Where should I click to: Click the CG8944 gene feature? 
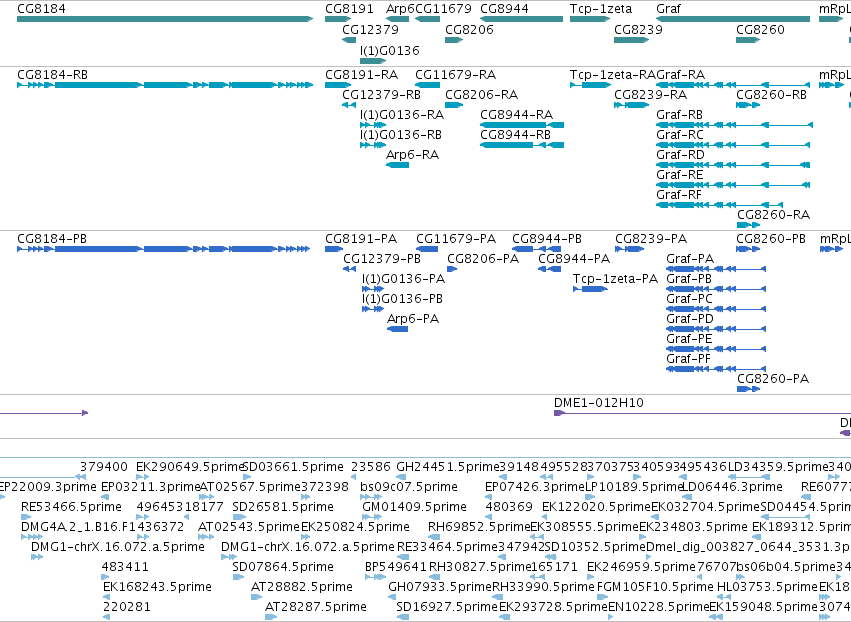[522, 19]
